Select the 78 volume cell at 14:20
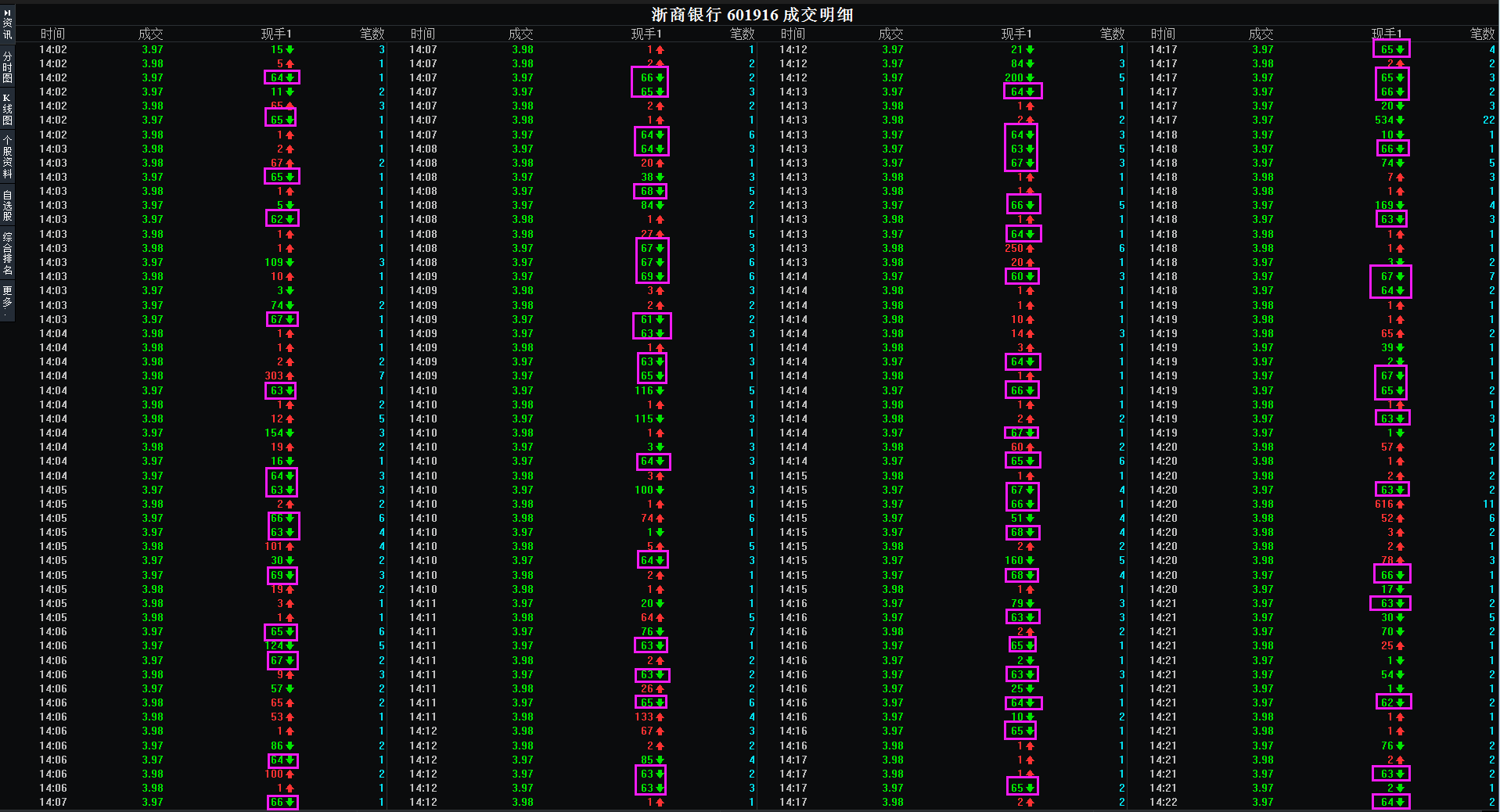Image resolution: width=1500 pixels, height=812 pixels. (1392, 560)
